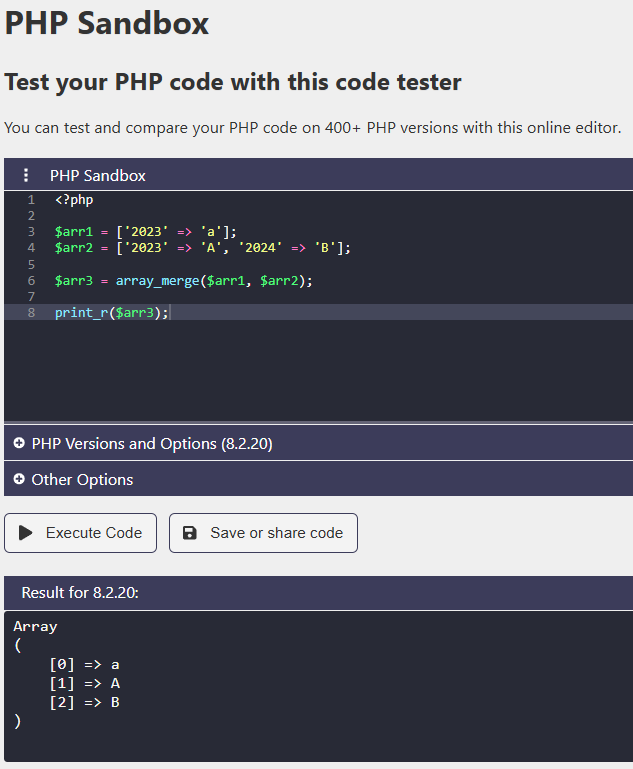Expand PHP Versions and Options (8.2.20) section
The width and height of the screenshot is (633, 769).
pos(152,443)
